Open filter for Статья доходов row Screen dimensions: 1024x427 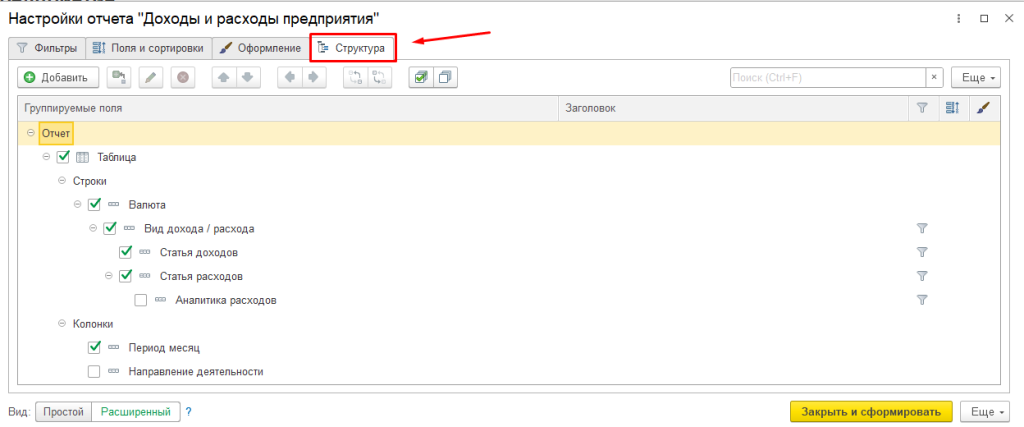(x=922, y=253)
